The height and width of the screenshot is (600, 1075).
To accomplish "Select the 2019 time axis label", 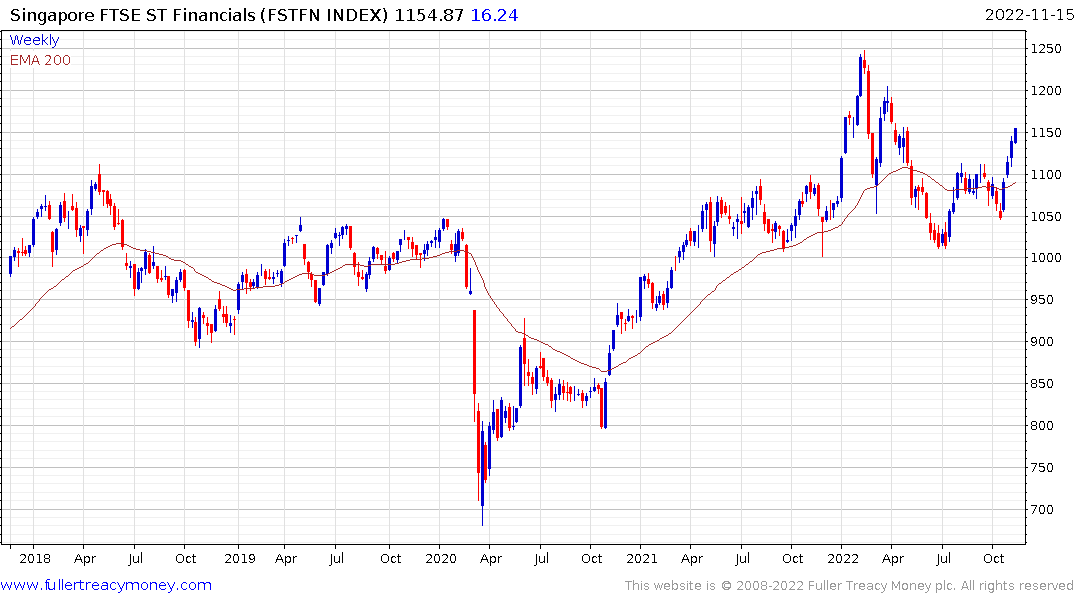I will coord(239,558).
